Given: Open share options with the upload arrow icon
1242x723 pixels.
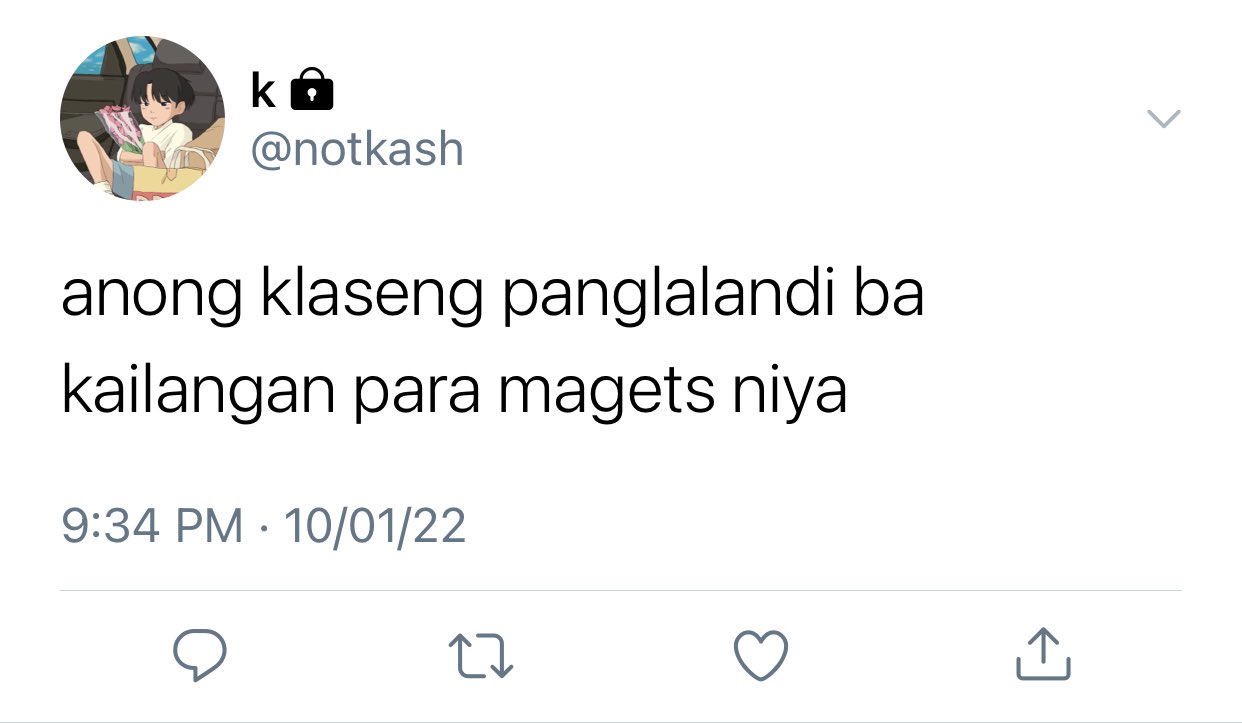Looking at the screenshot, I should 1043,654.
